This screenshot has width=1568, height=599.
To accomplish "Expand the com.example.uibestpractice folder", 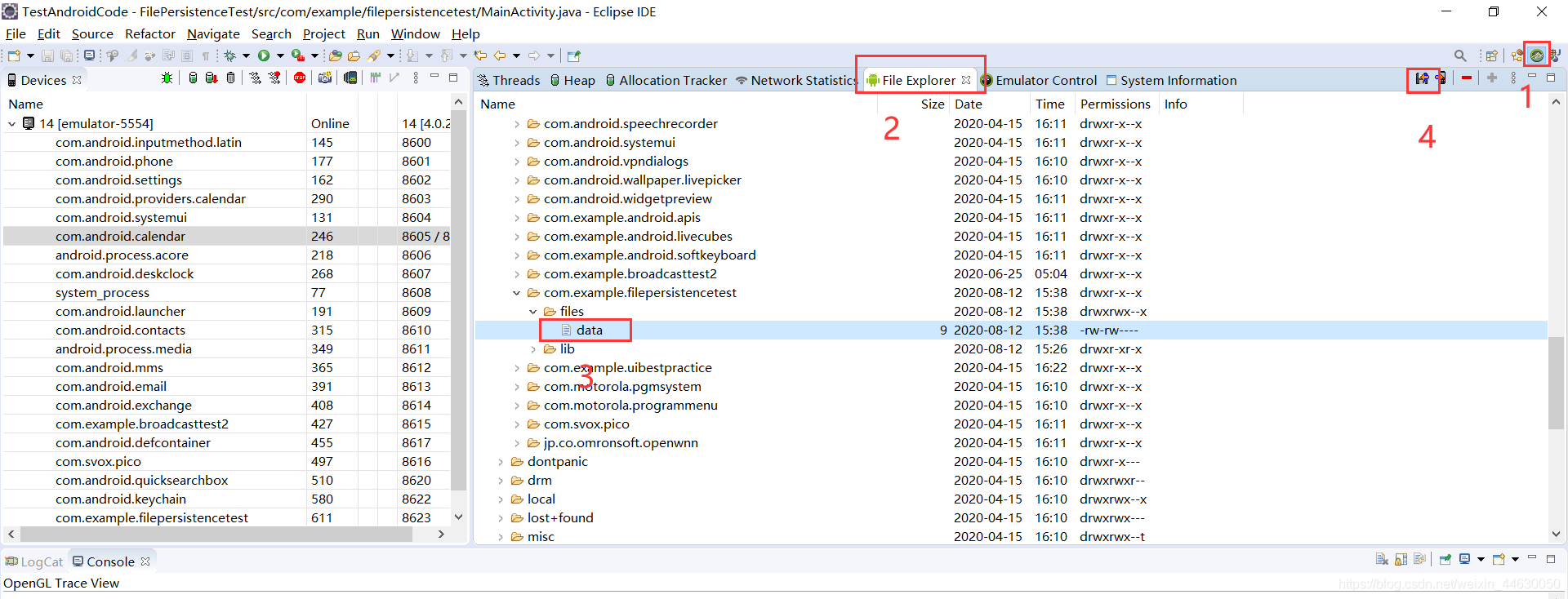I will (x=517, y=368).
